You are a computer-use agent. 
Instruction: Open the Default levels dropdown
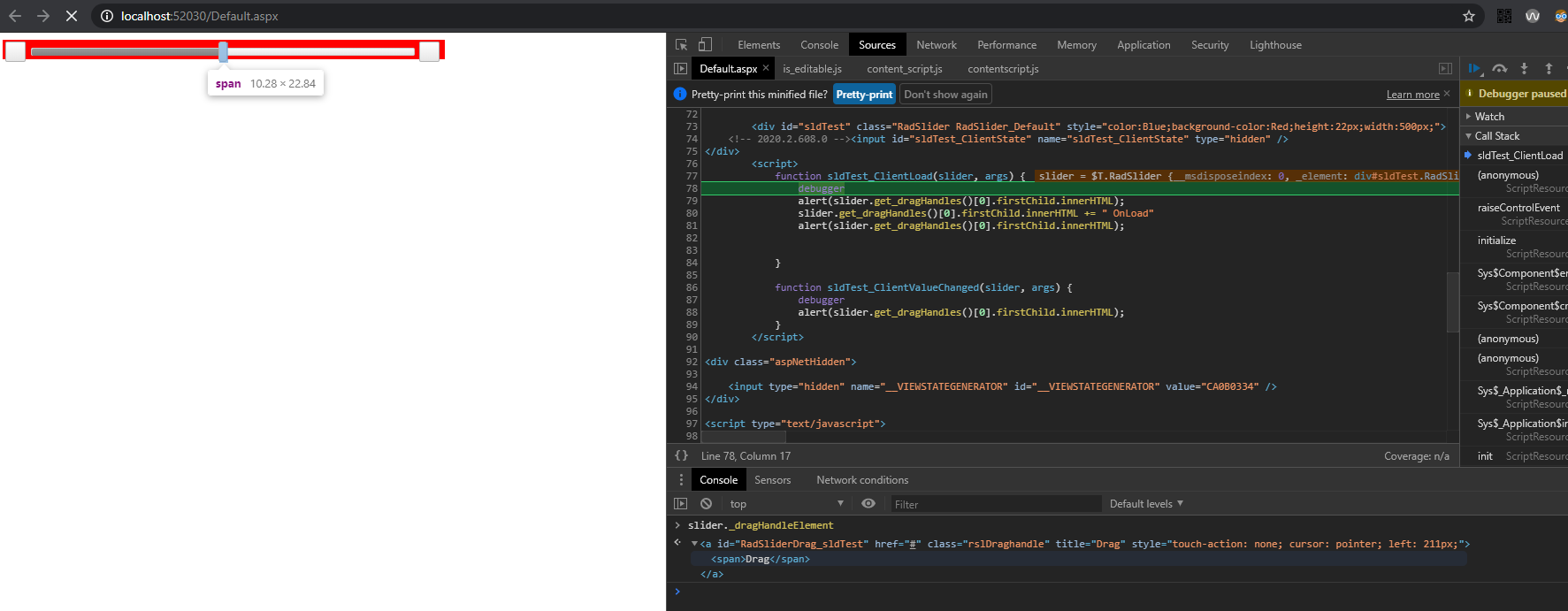point(1145,504)
